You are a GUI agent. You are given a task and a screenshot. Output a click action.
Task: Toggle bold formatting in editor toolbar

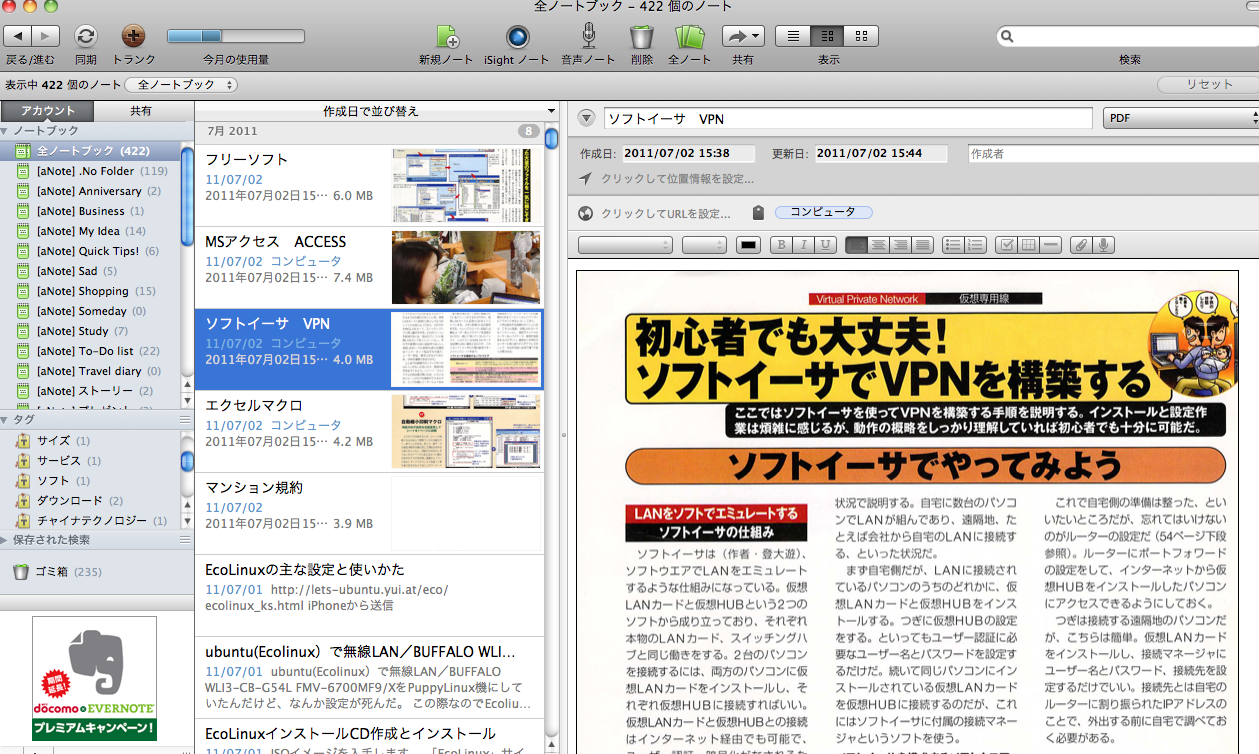(x=781, y=245)
